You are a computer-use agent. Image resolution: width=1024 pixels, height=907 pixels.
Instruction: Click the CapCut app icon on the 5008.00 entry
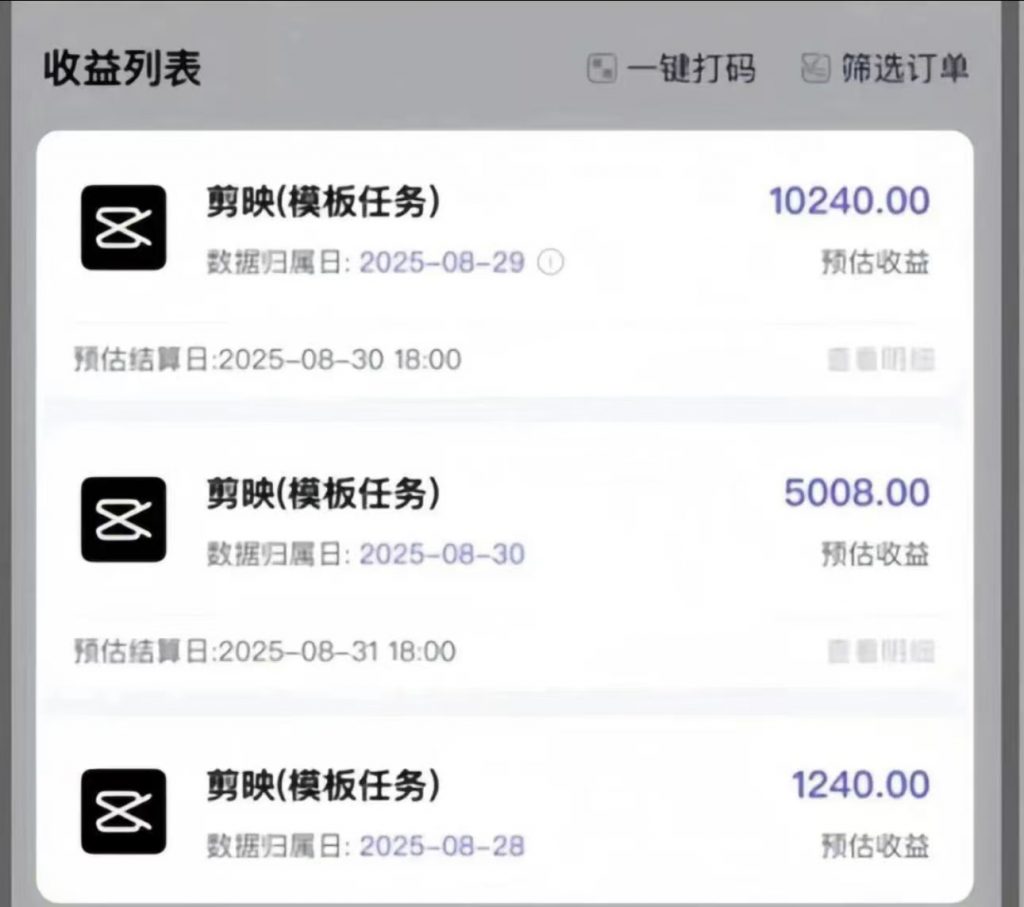coord(123,519)
